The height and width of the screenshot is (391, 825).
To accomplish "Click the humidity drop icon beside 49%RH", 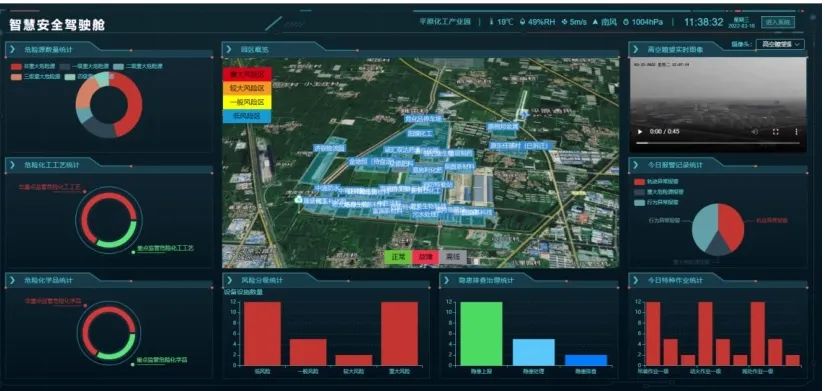I will pos(522,22).
